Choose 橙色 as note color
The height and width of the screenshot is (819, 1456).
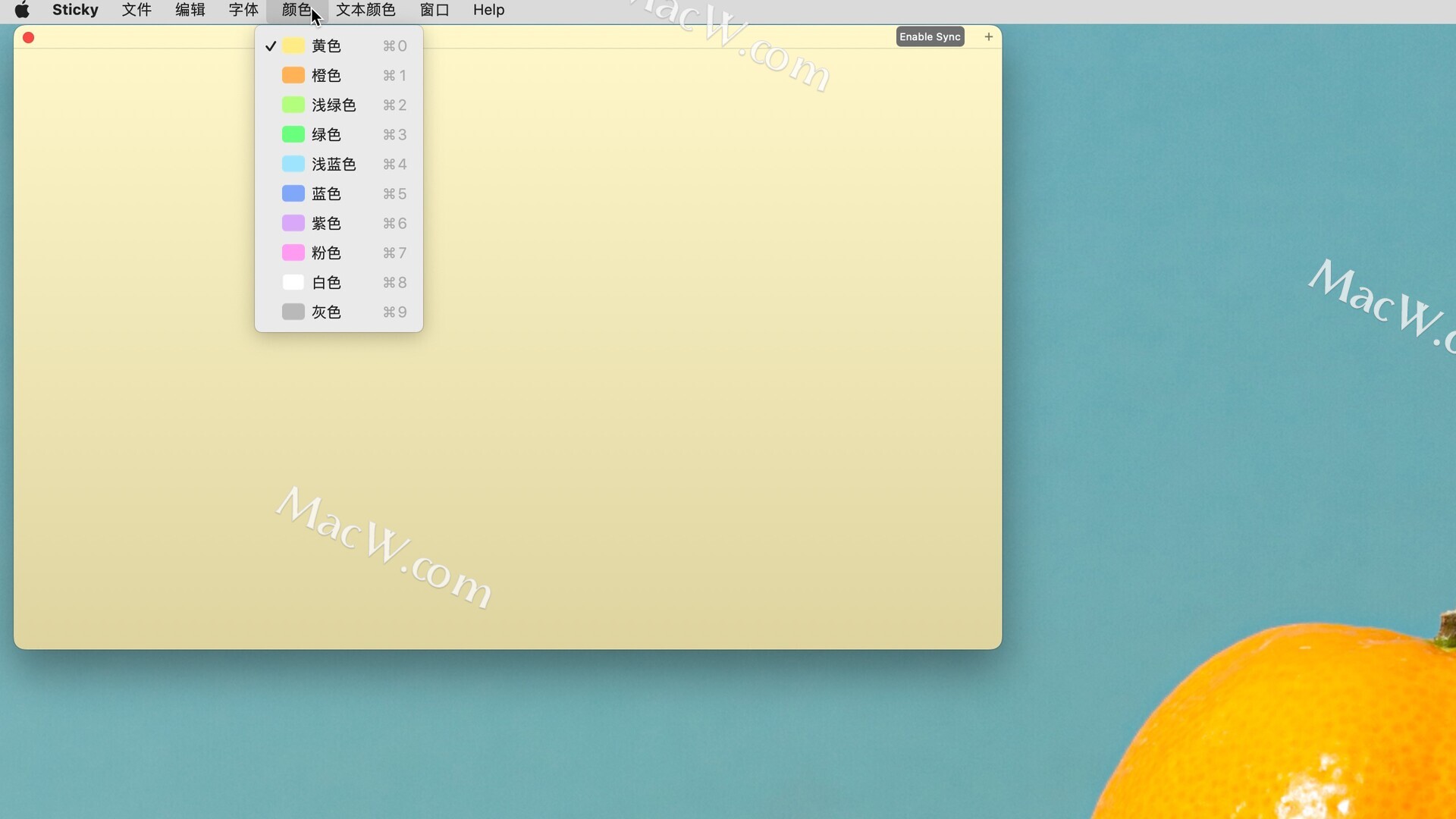click(339, 76)
